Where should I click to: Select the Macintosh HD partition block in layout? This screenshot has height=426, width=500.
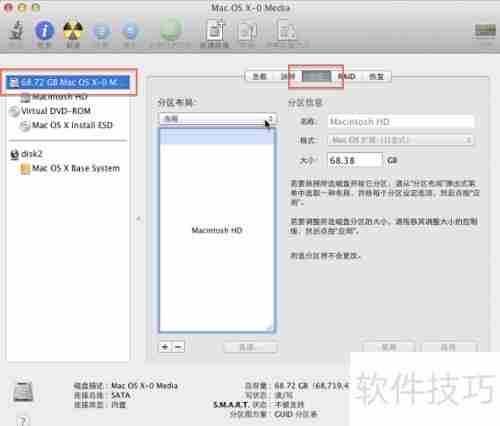[x=217, y=230]
